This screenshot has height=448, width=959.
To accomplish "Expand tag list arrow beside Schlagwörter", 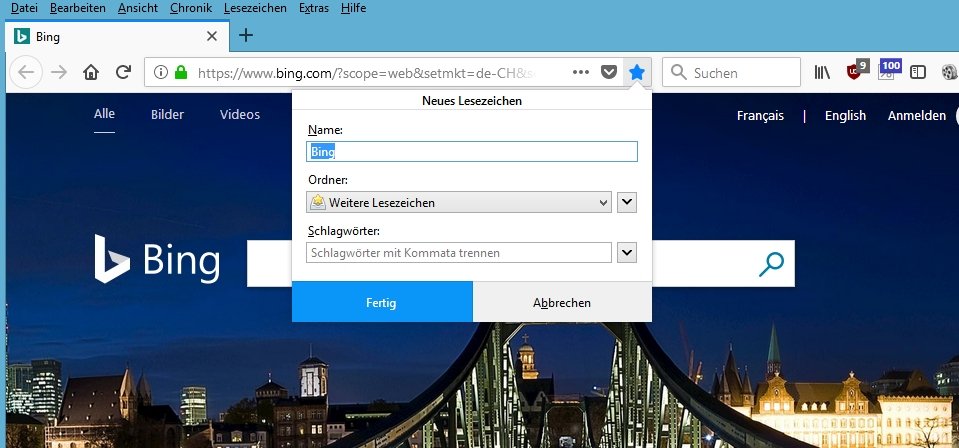I will point(627,252).
